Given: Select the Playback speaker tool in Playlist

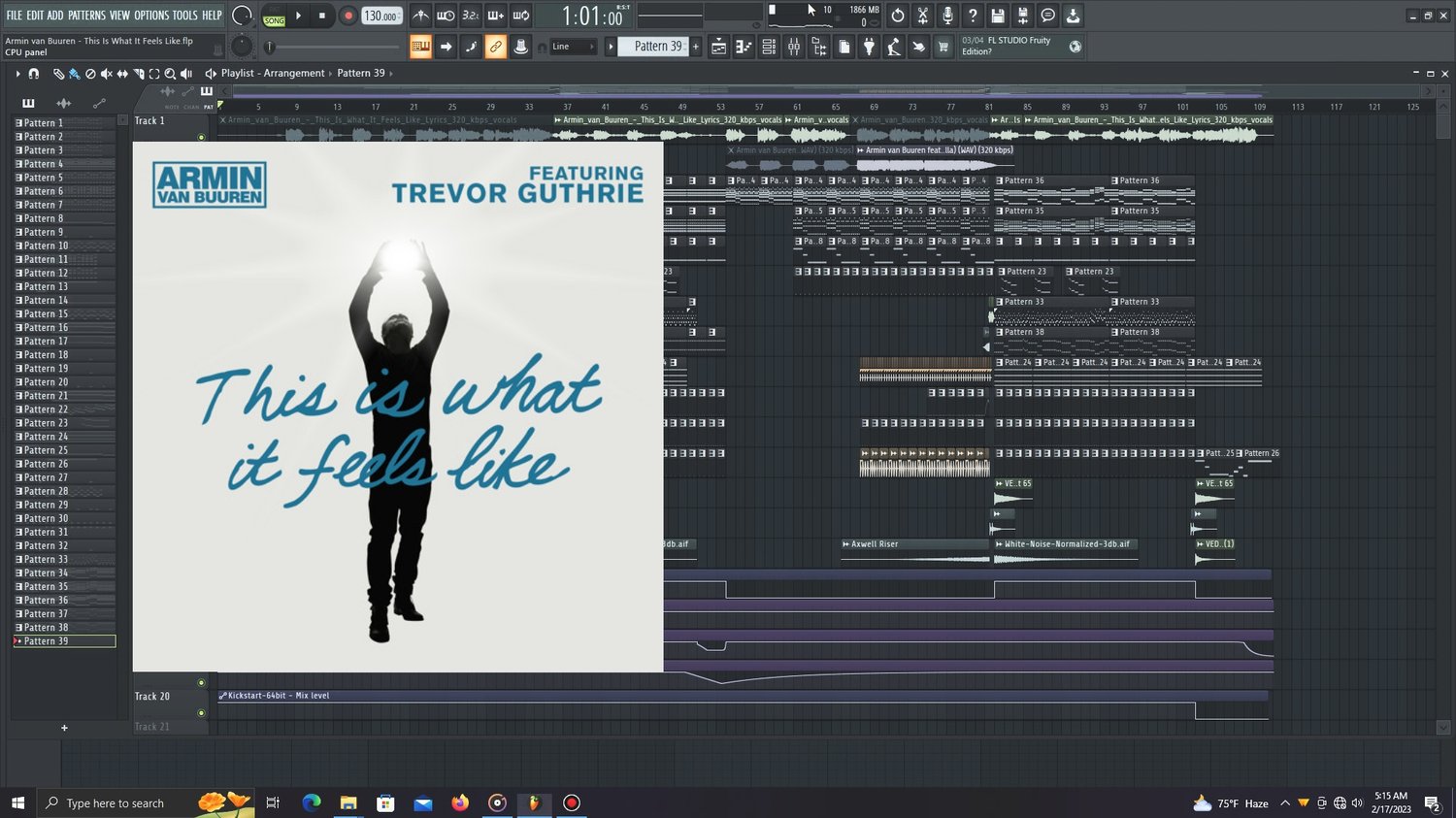Looking at the screenshot, I should 185,74.
